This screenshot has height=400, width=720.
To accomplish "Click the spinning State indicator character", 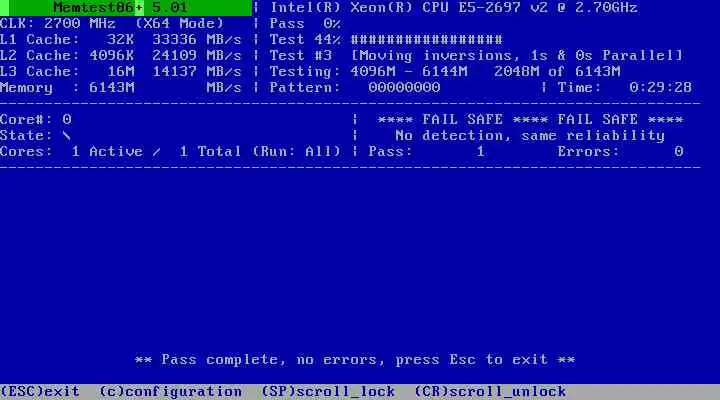I will [67, 135].
